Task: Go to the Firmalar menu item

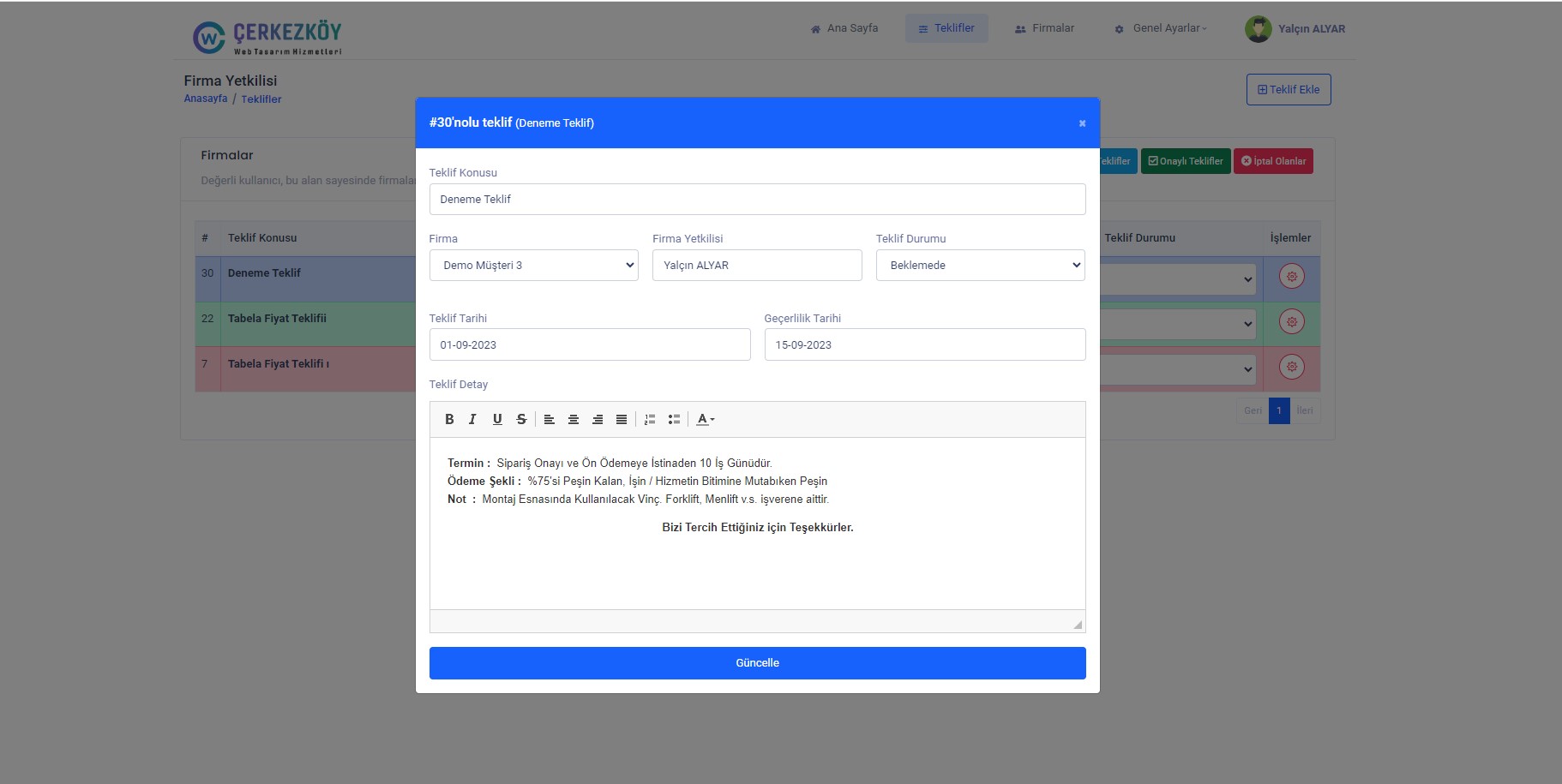Action: tap(1044, 28)
